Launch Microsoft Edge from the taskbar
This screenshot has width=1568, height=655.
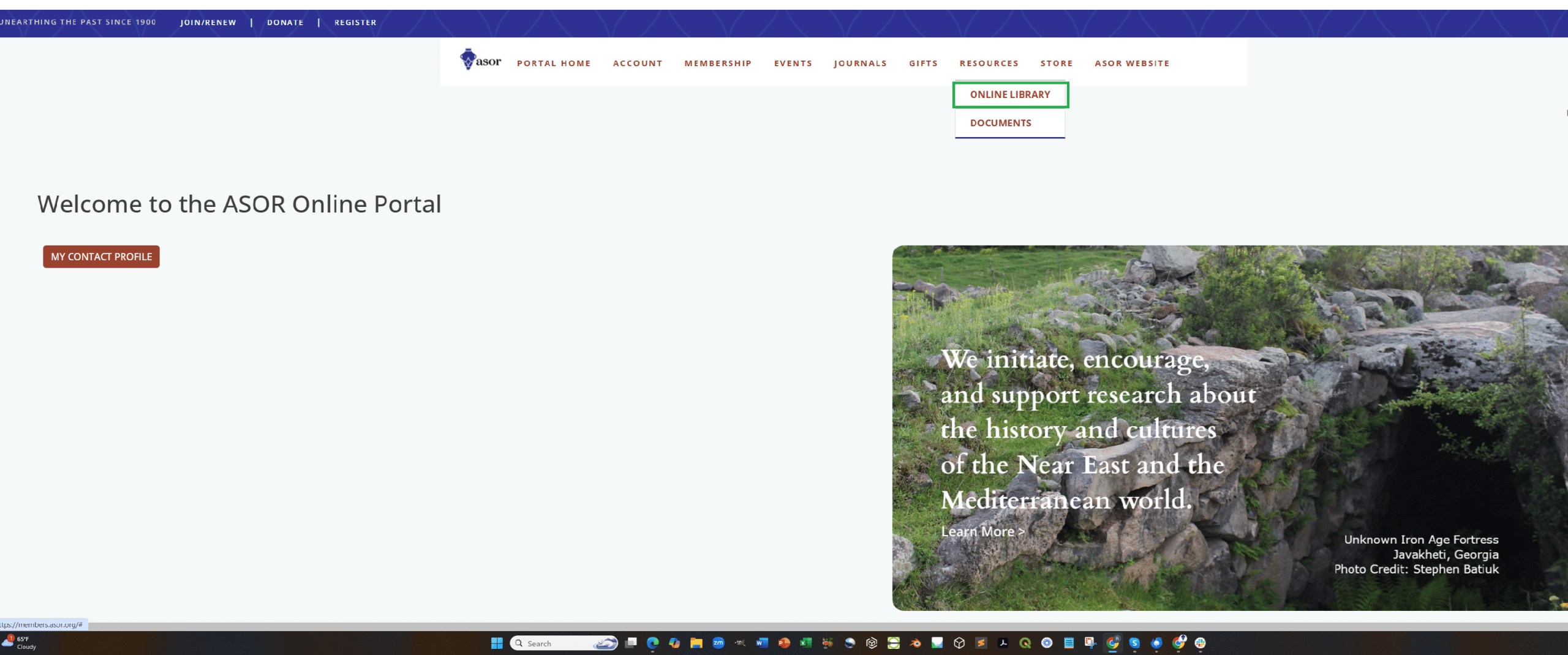(x=652, y=643)
